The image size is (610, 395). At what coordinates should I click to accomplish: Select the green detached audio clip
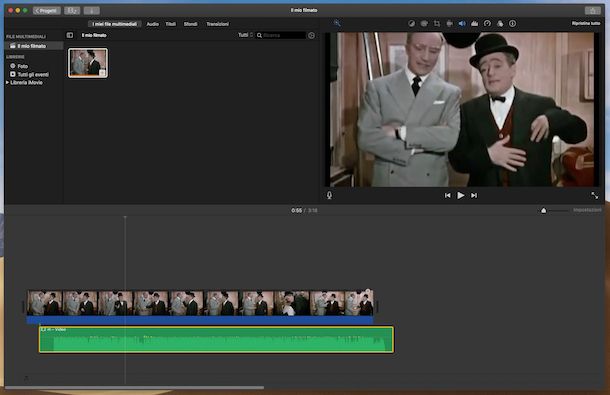click(216, 340)
